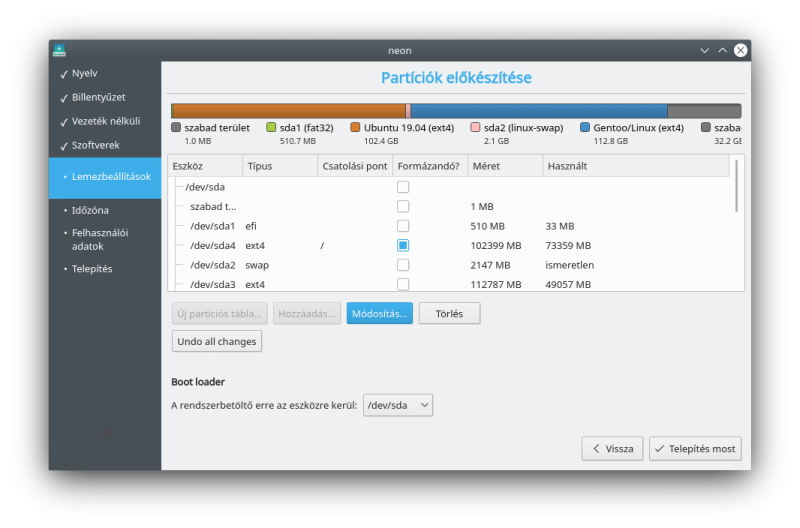Start install with Telepítés most

[x=695, y=448]
